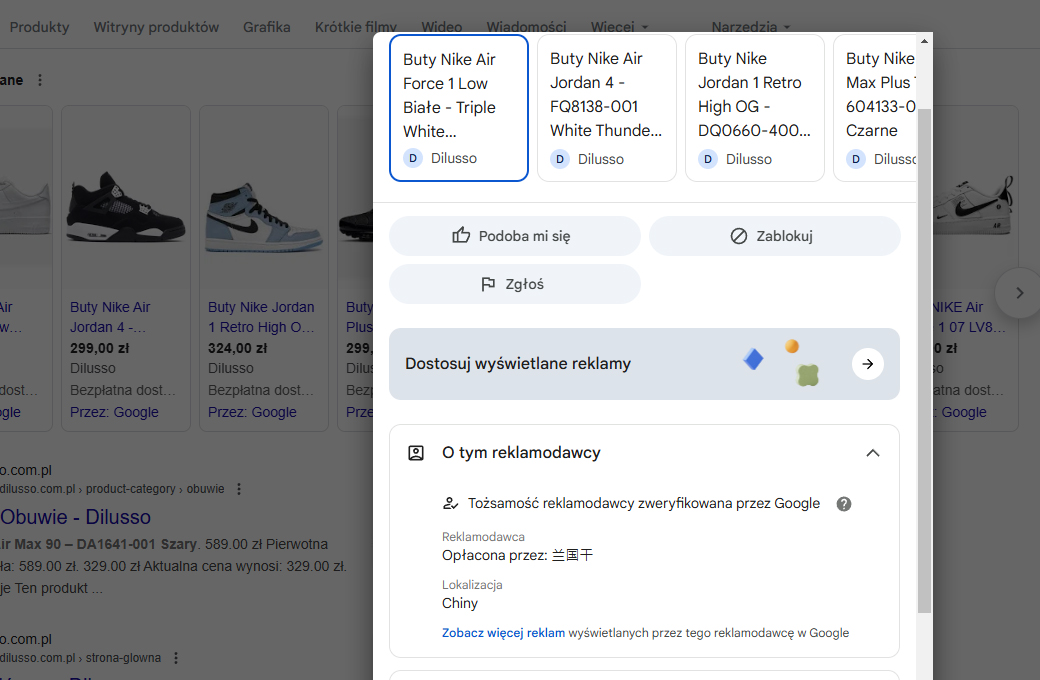Click the white Nike Air Force 1 07 LV8 shoe image

(974, 206)
